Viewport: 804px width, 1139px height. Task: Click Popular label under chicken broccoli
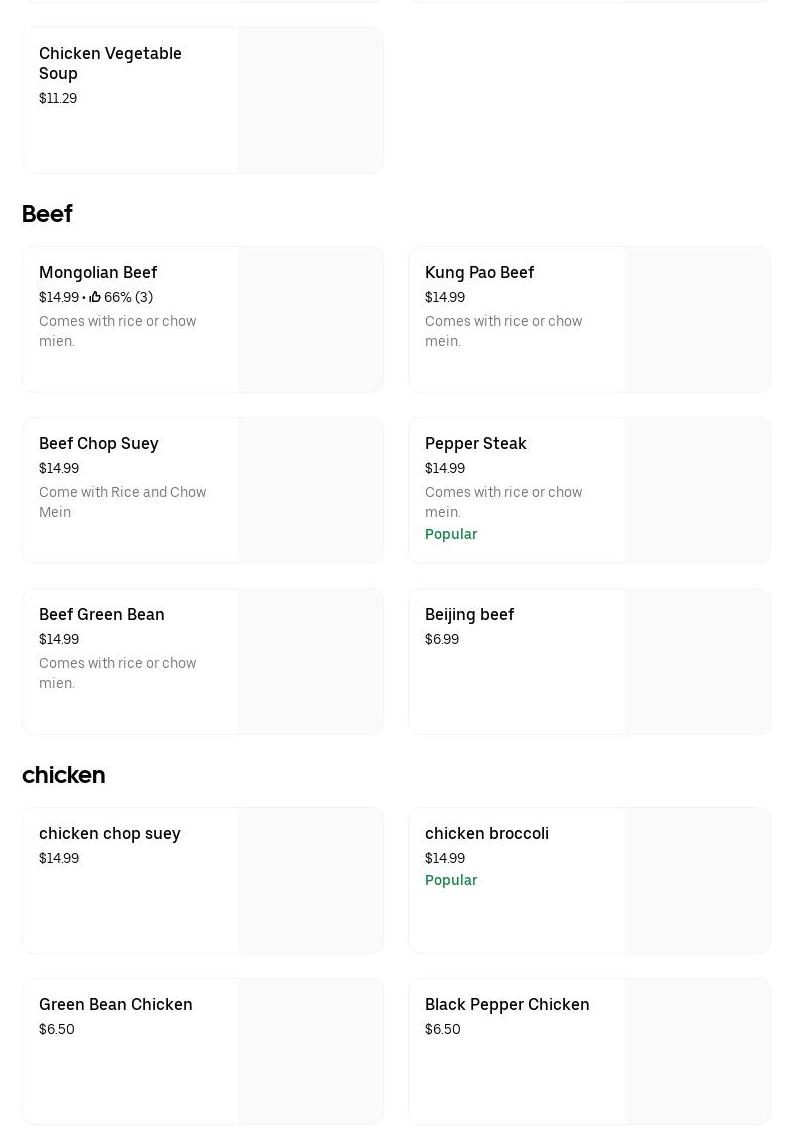(x=451, y=880)
